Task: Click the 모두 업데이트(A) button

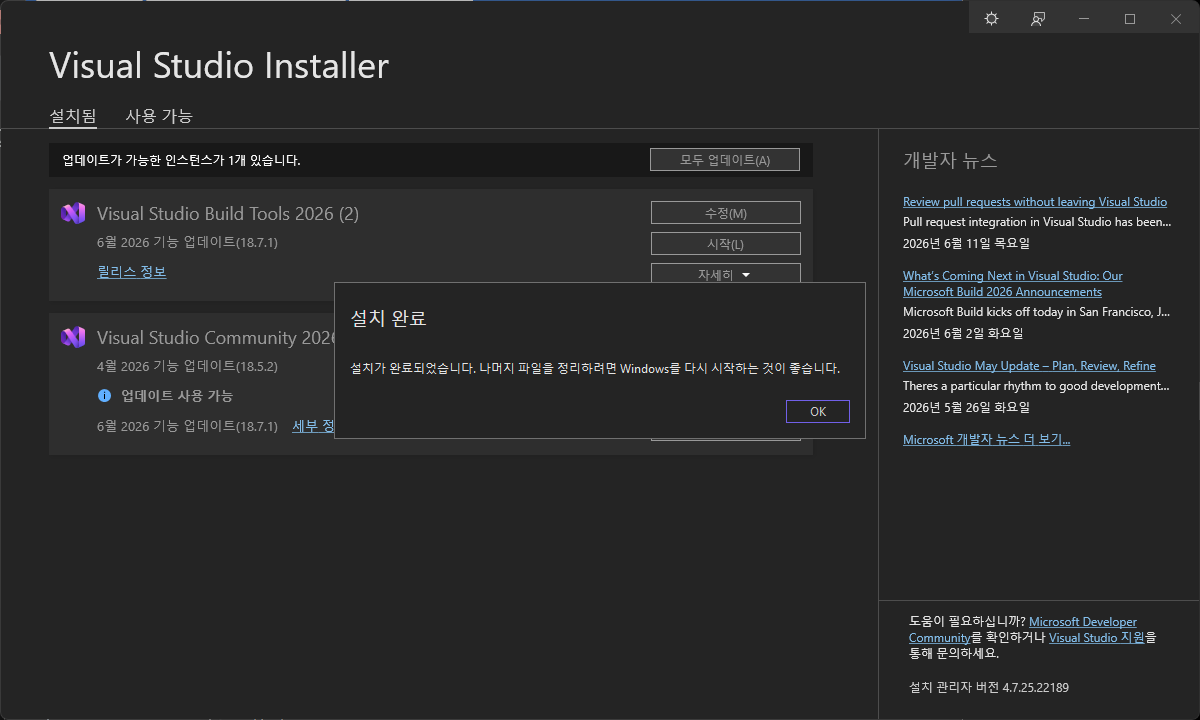Action: click(x=725, y=160)
